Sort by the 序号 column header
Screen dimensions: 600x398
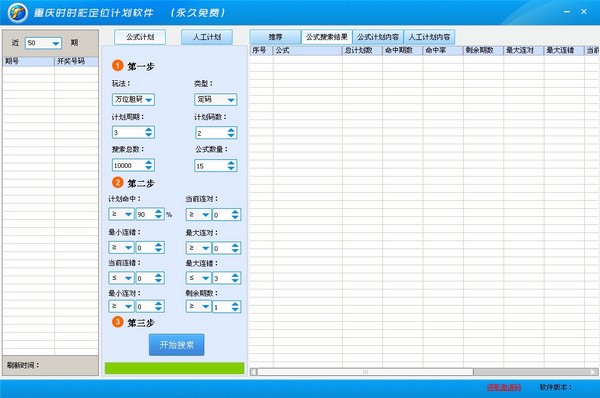(x=261, y=51)
